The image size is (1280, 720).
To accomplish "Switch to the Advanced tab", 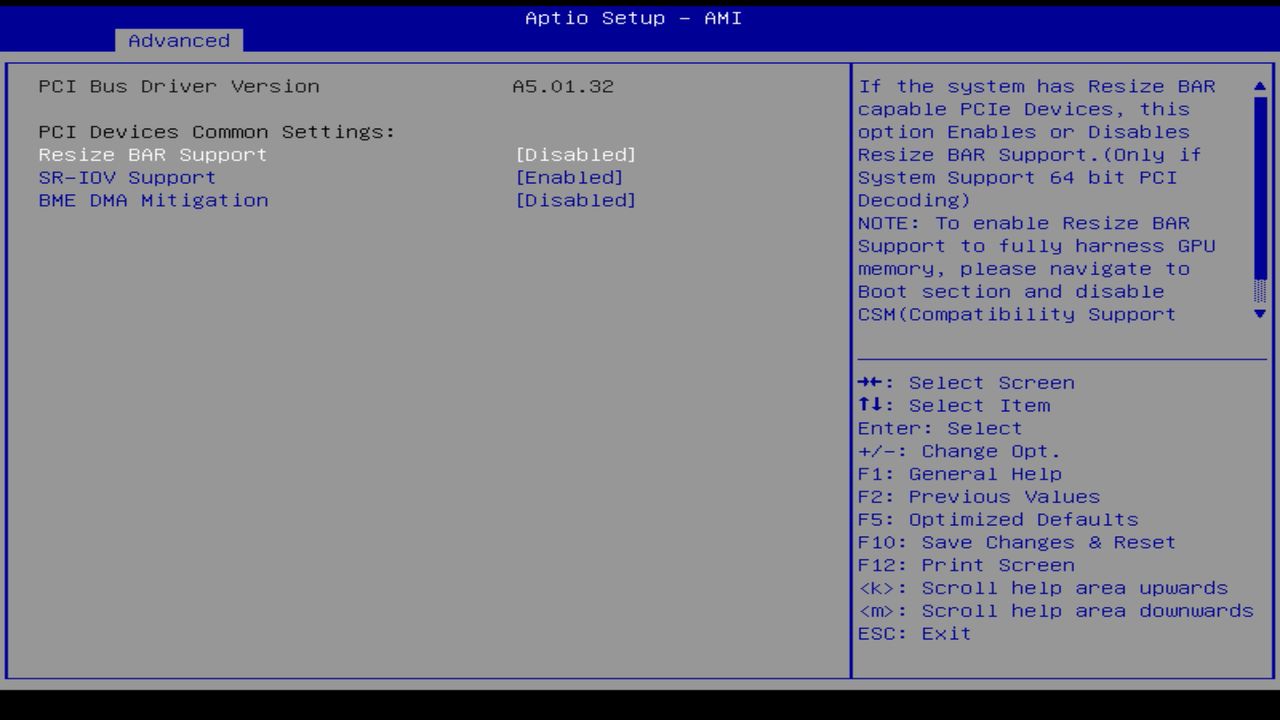I will (178, 40).
